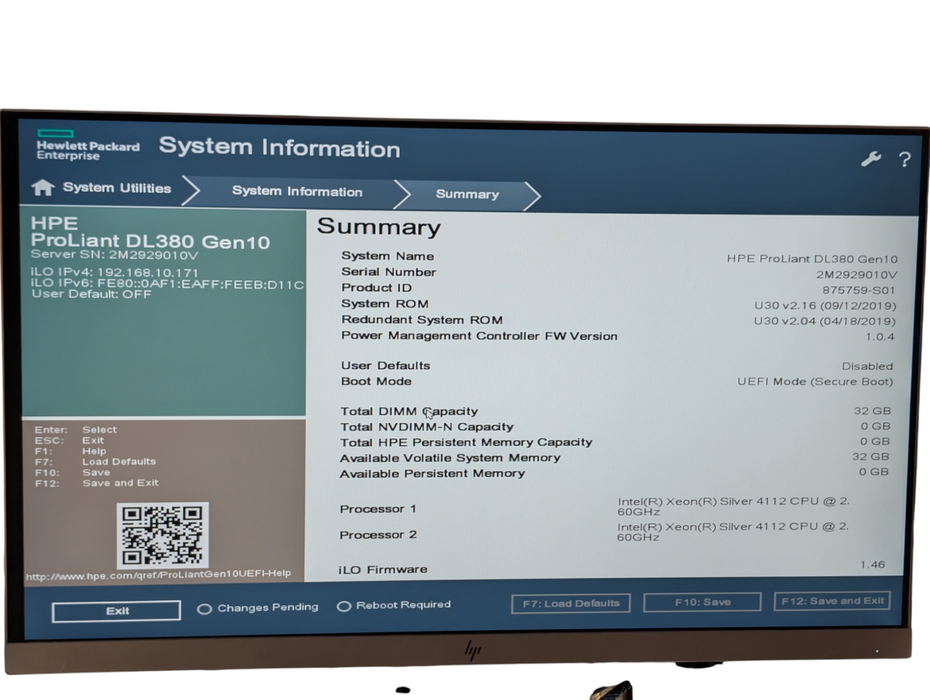The width and height of the screenshot is (930, 700).
Task: Click Boot Mode value UEFI Mode (Secure Boot)
Action: [815, 381]
